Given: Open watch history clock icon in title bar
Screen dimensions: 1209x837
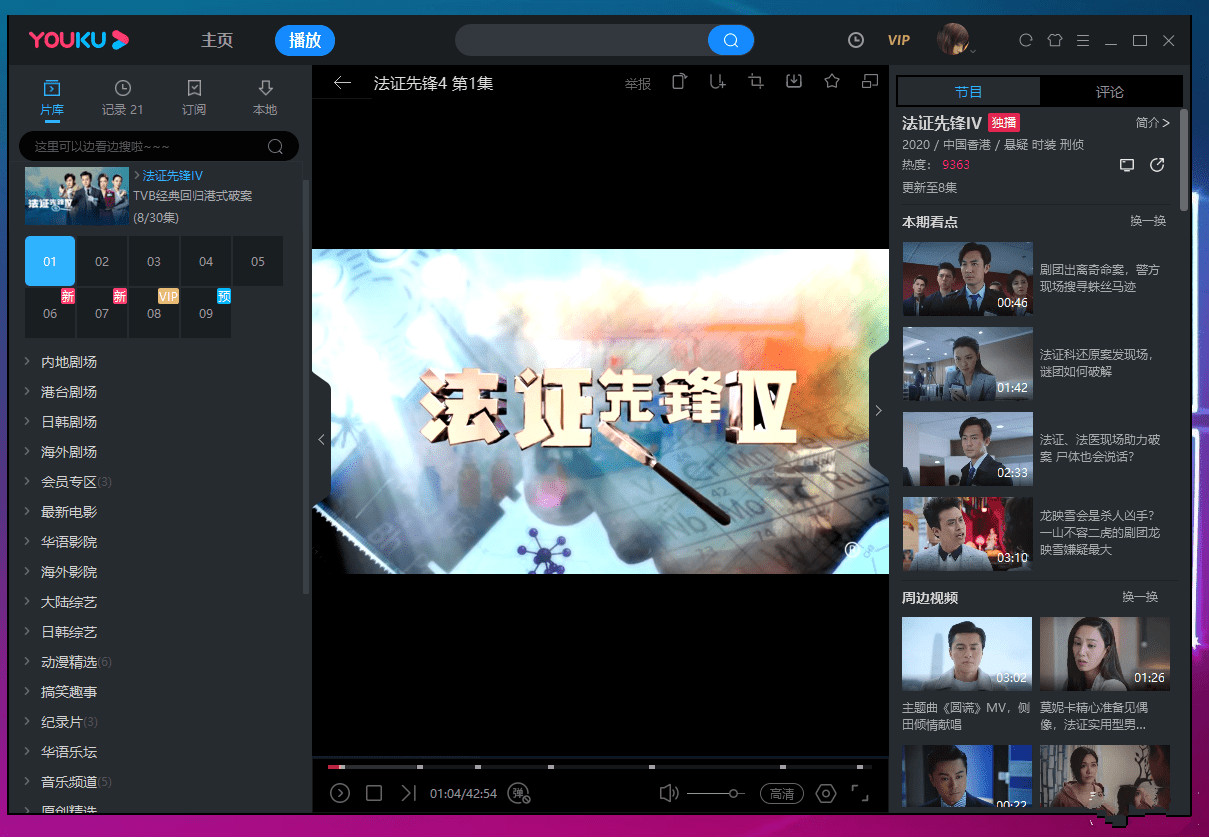Looking at the screenshot, I should pyautogui.click(x=856, y=40).
